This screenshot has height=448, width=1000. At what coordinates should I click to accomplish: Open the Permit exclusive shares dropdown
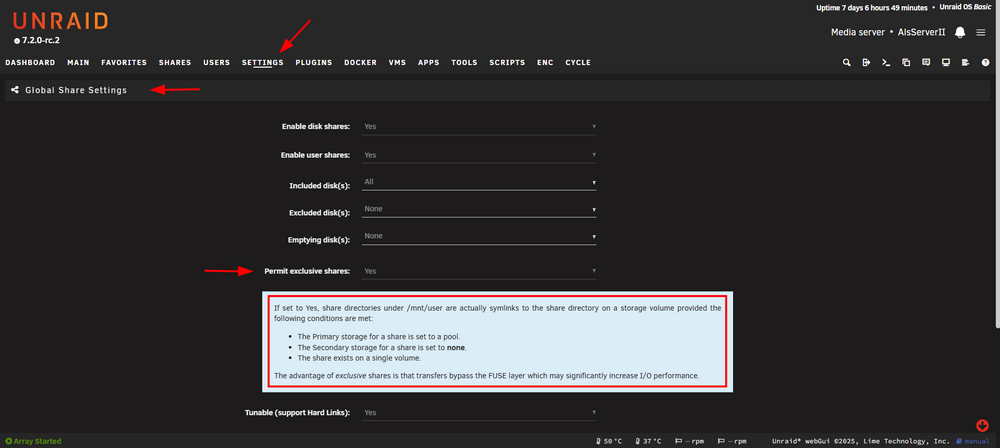click(479, 271)
